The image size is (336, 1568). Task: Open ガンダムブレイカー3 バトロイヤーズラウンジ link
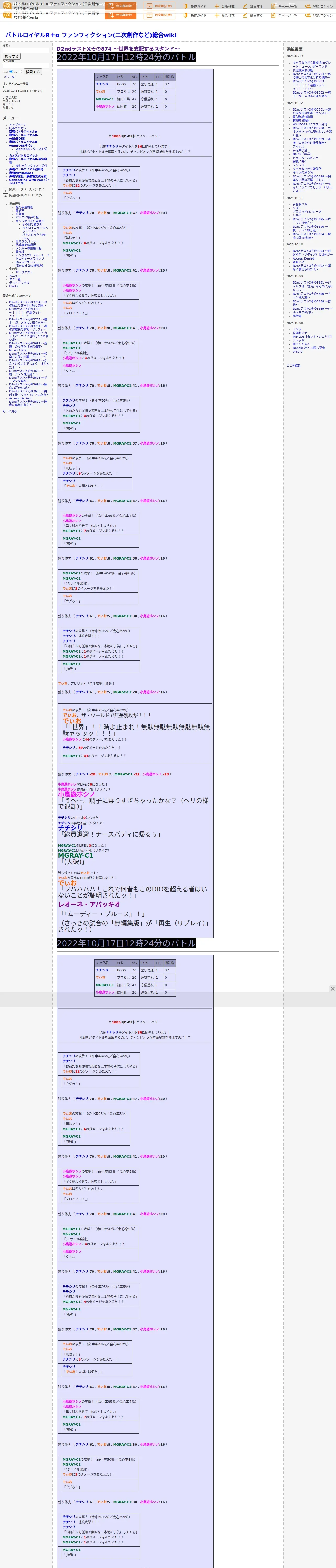(32, 257)
